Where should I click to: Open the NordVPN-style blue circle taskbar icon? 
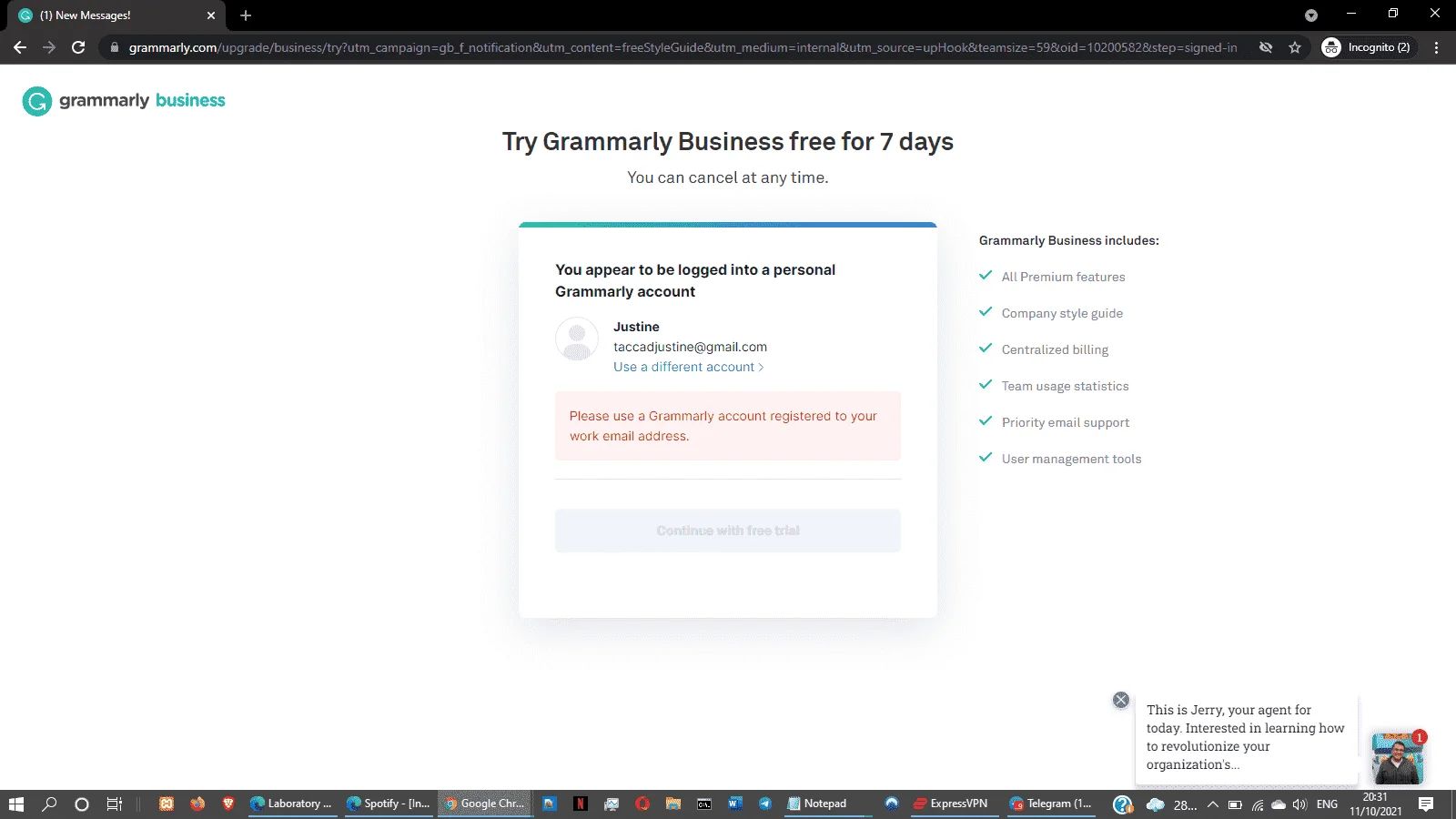(x=892, y=804)
